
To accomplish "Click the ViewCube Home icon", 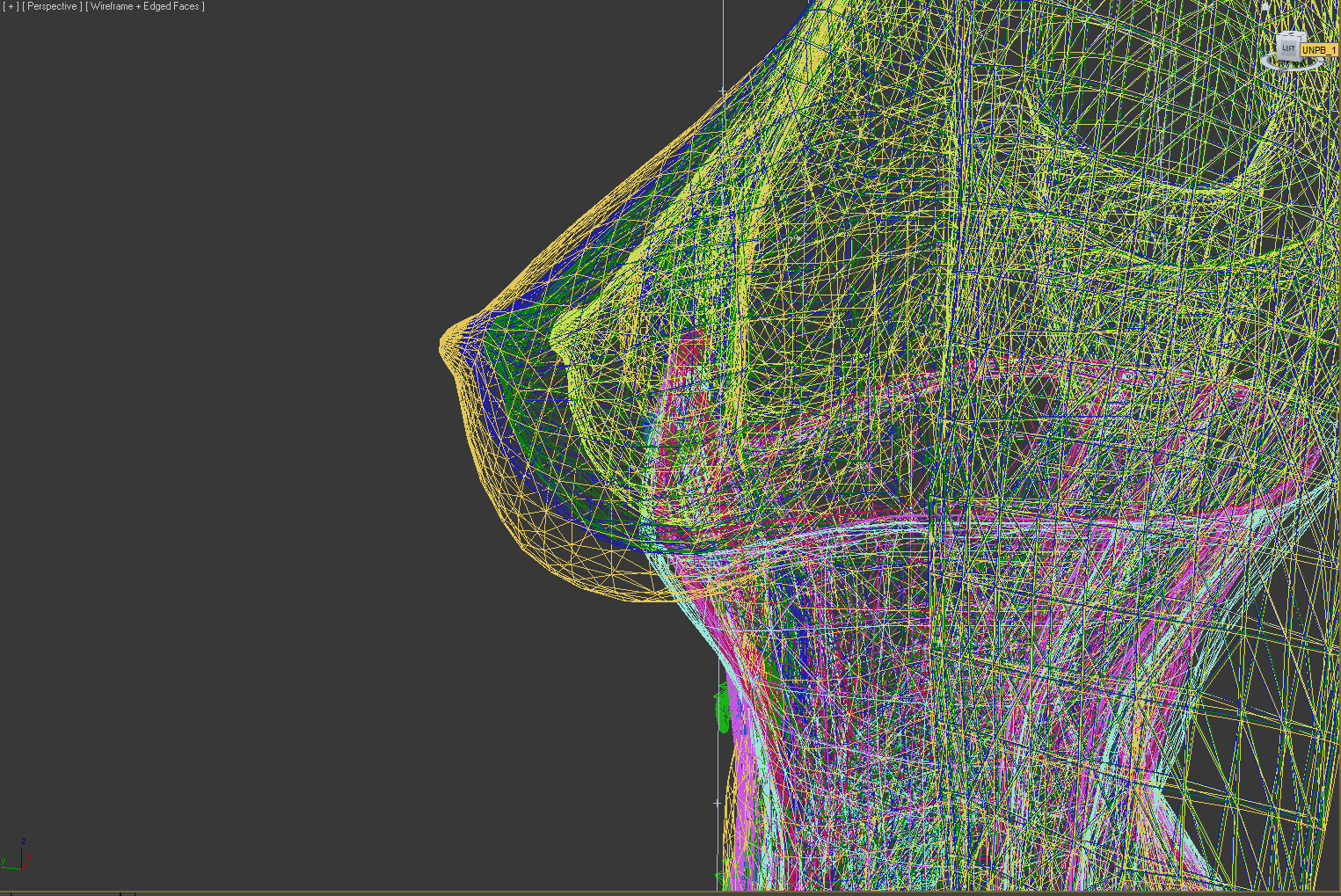I will coord(1265,6).
